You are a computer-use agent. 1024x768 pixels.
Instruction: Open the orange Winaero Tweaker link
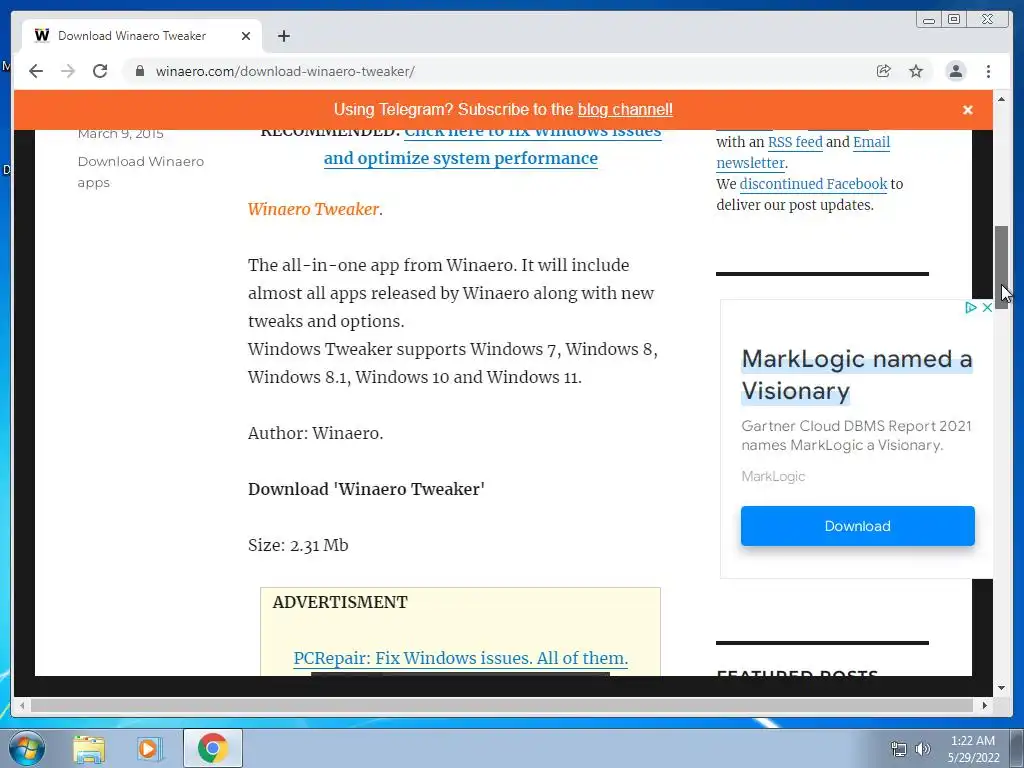click(313, 209)
